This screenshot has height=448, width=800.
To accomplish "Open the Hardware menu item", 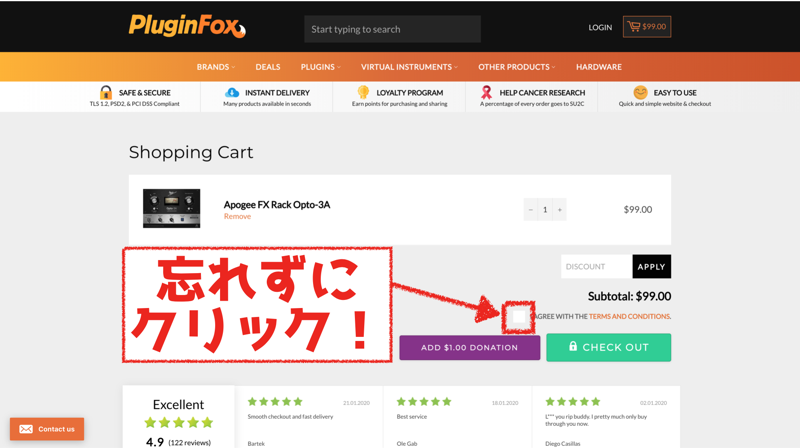I will [x=599, y=67].
